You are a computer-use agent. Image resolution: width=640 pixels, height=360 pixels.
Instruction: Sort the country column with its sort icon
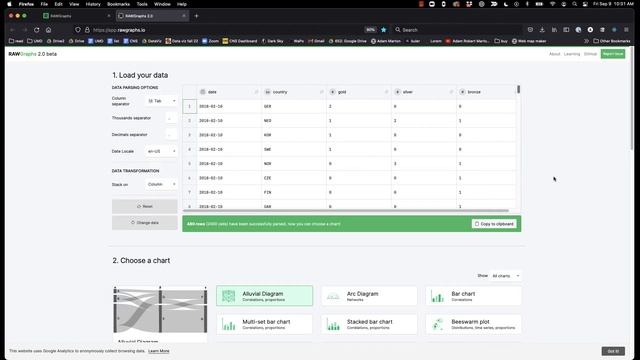[321, 92]
